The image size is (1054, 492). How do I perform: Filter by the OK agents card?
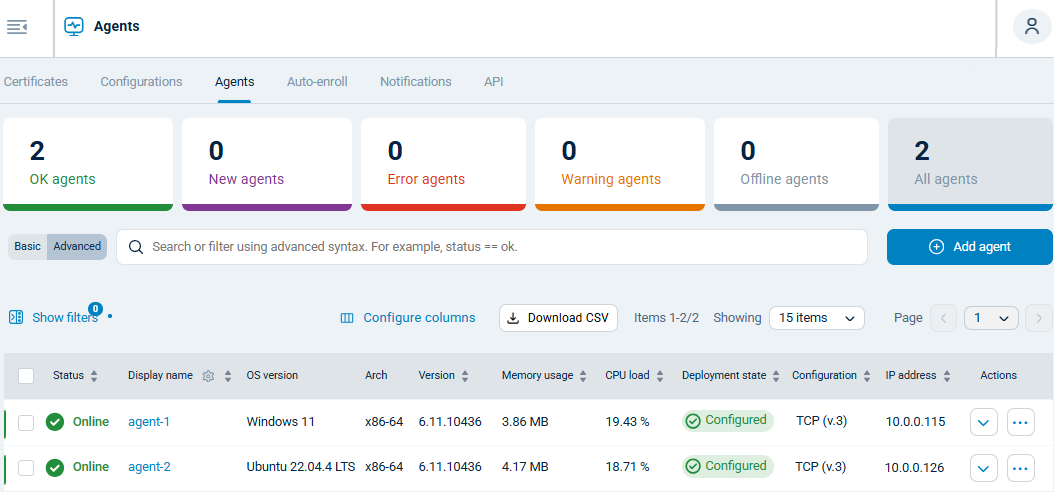(88, 165)
